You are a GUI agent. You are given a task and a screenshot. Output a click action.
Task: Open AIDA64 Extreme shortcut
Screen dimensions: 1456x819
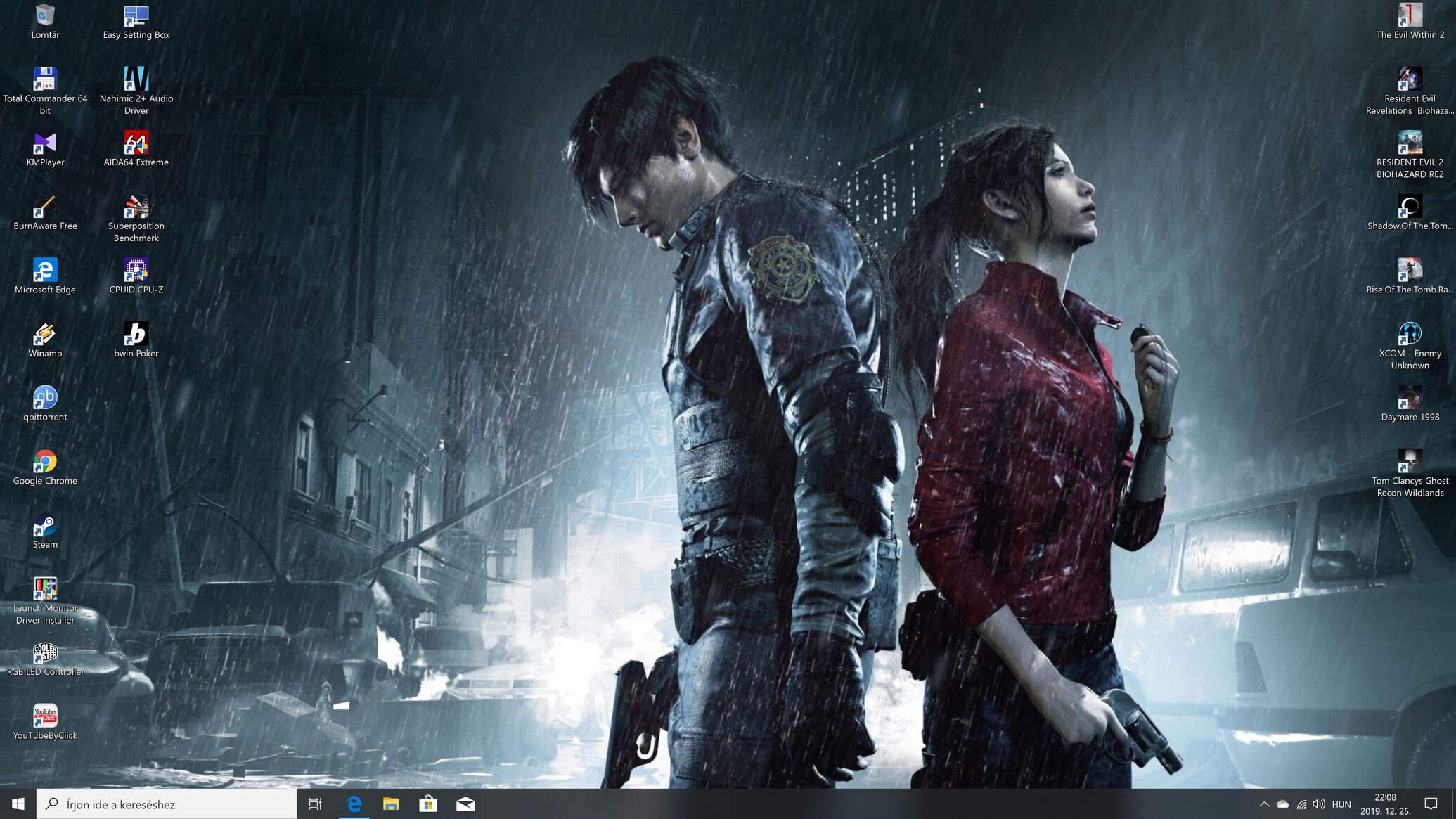pos(136,149)
